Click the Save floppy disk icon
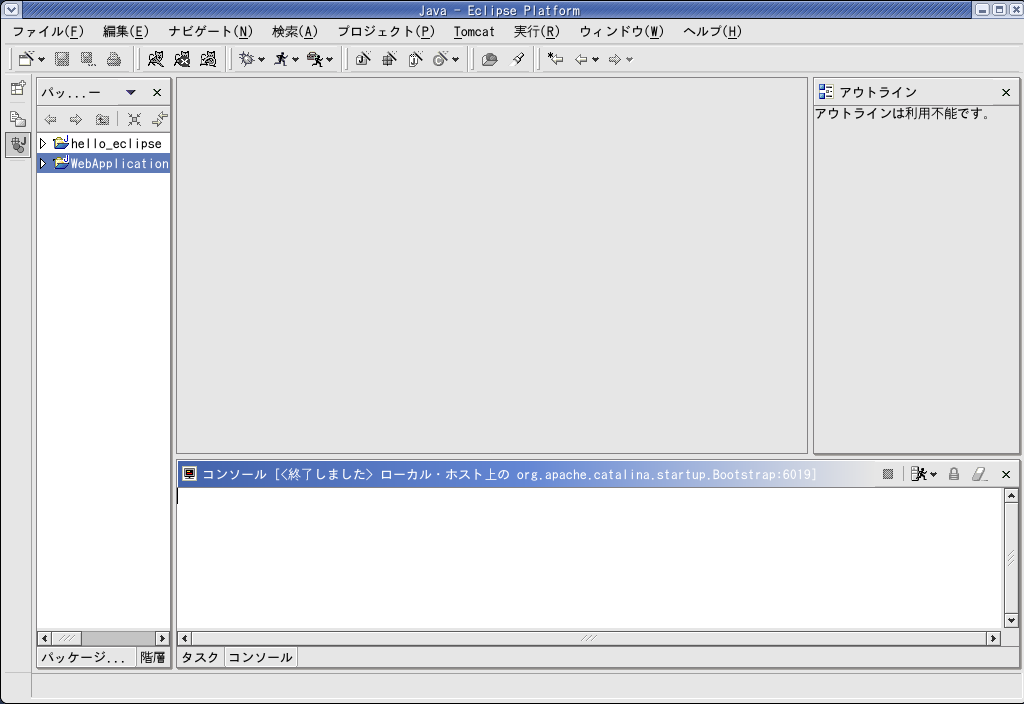Viewport: 1024px width, 704px height. point(62,59)
